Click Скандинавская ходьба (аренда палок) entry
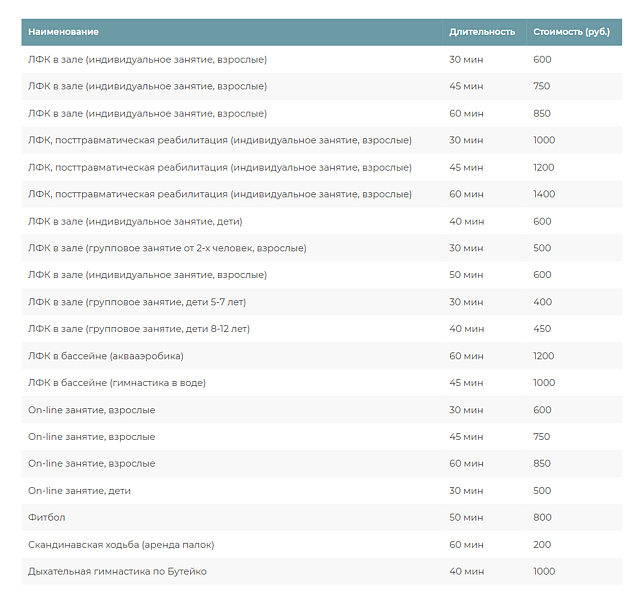The width and height of the screenshot is (642, 600). click(121, 545)
